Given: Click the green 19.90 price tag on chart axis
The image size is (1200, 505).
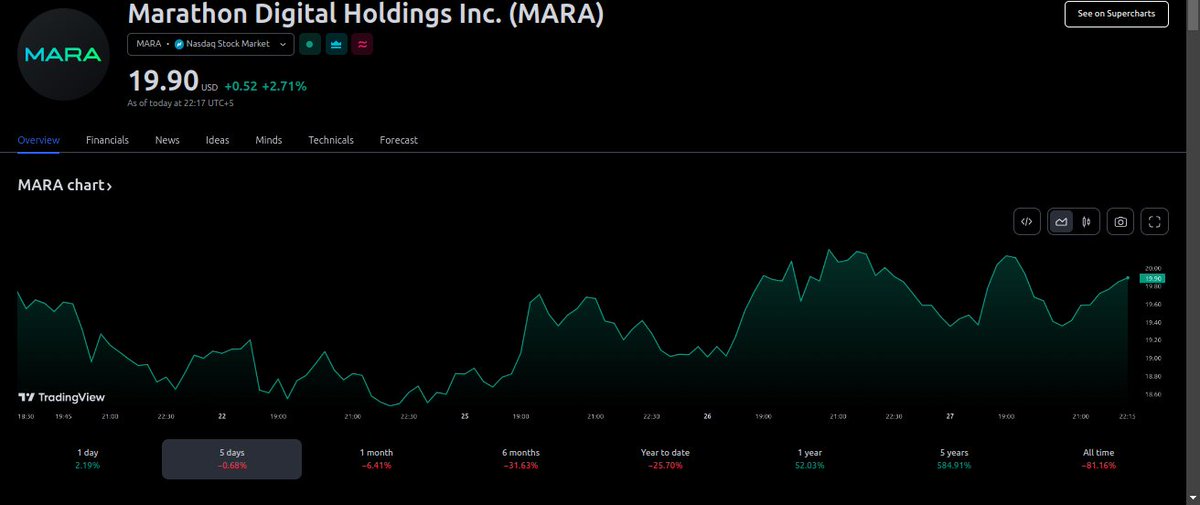Looking at the screenshot, I should (1153, 278).
